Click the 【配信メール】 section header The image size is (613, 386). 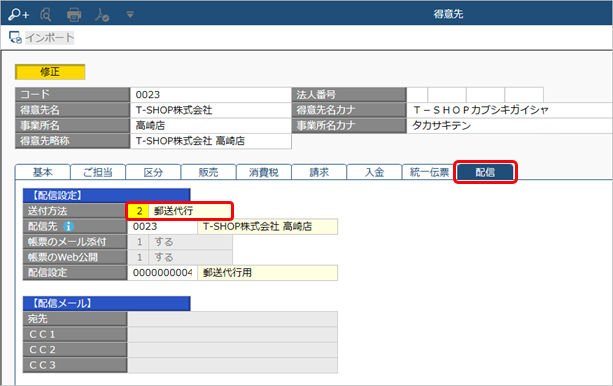[107, 303]
